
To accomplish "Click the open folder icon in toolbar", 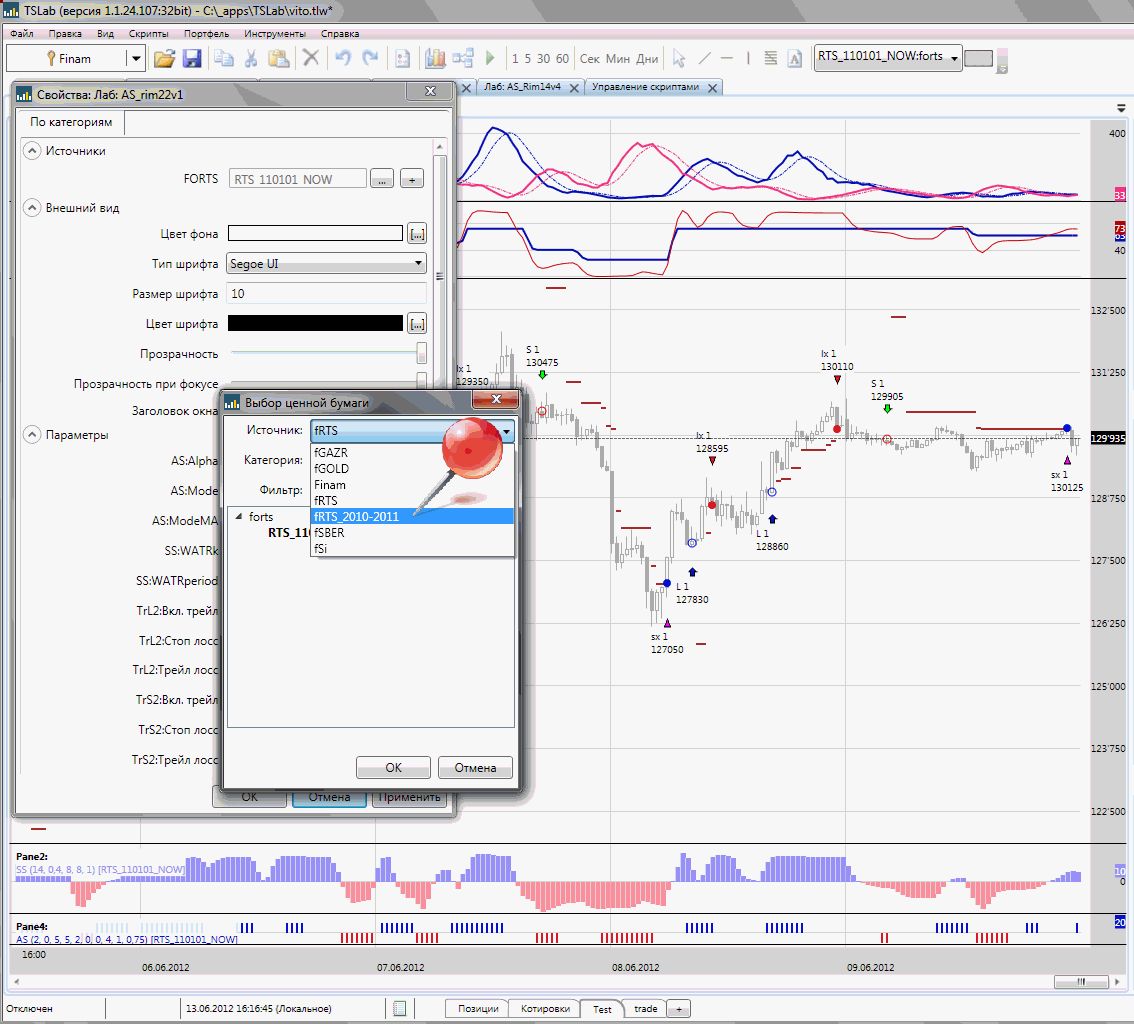I will click(x=165, y=58).
